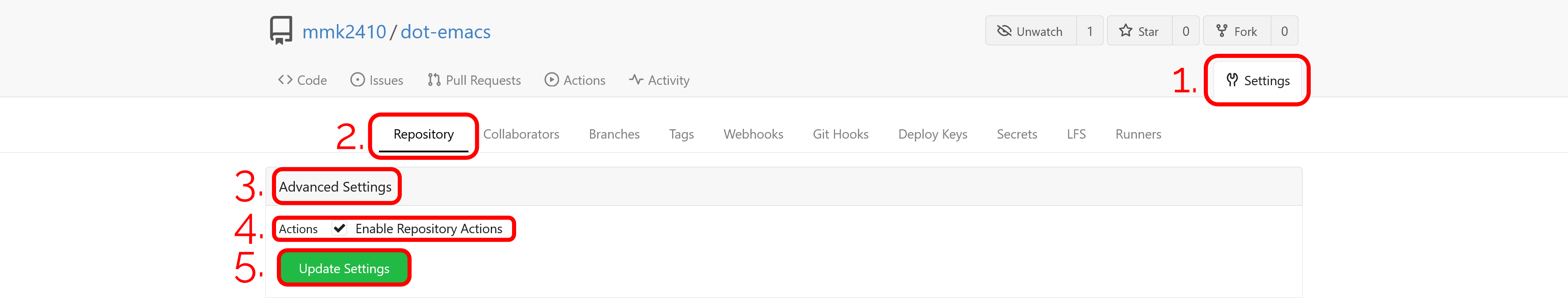Image resolution: width=1568 pixels, height=298 pixels.
Task: View the Activity tab
Action: (x=659, y=80)
